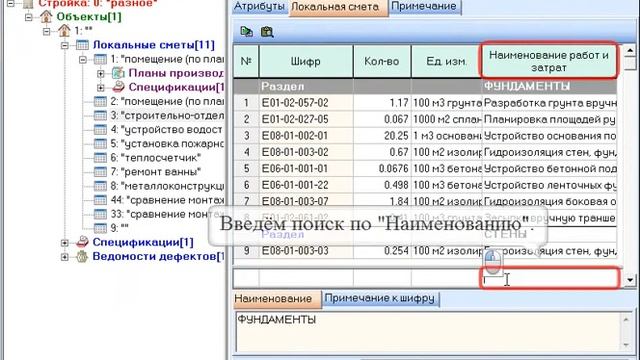This screenshot has height=360, width=640.
Task: Click icon beside Ведомости дефектов
Action: 82,256
